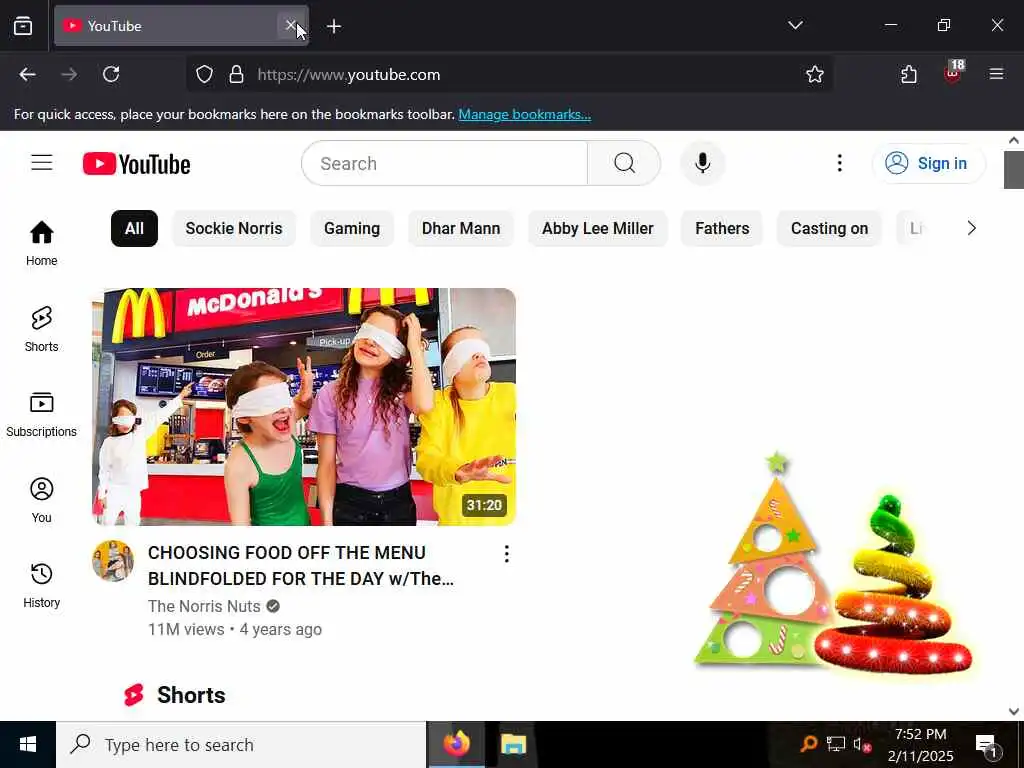Open History from sidebar
The width and height of the screenshot is (1024, 768).
click(42, 586)
